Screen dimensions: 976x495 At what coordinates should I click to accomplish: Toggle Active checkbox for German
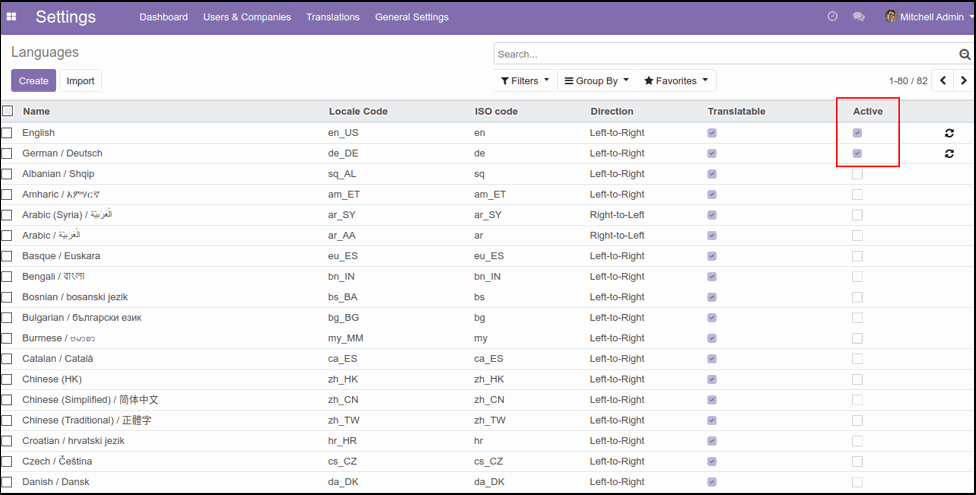[857, 153]
